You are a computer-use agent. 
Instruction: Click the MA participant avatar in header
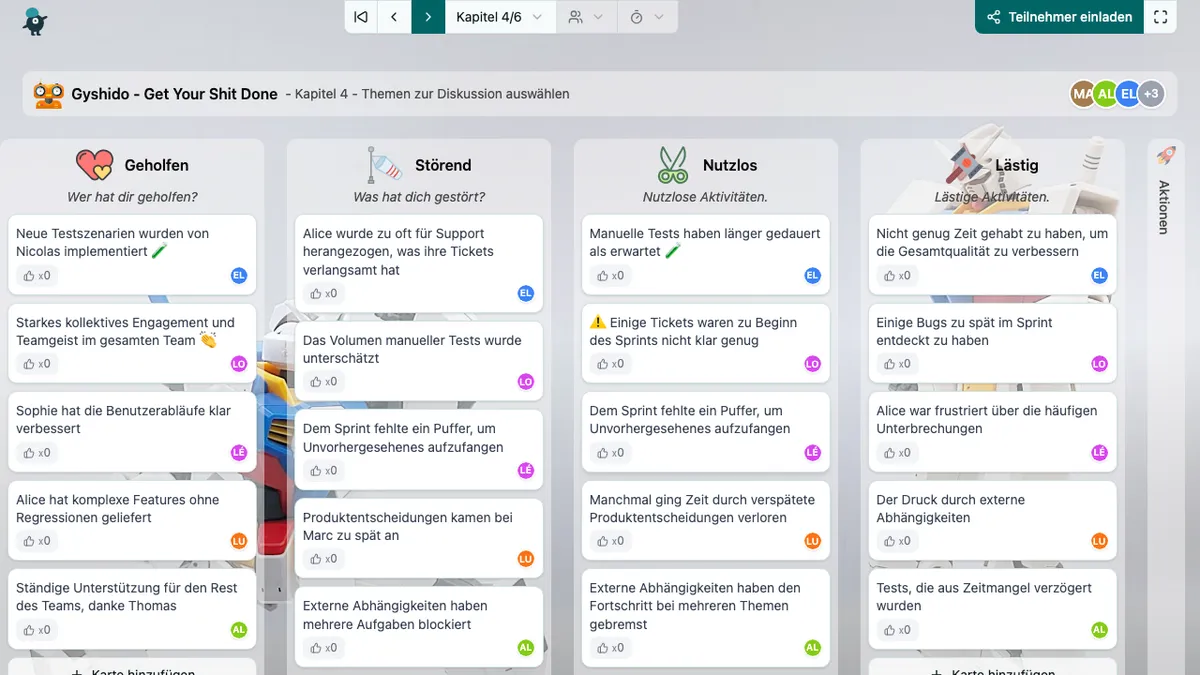tap(1082, 94)
